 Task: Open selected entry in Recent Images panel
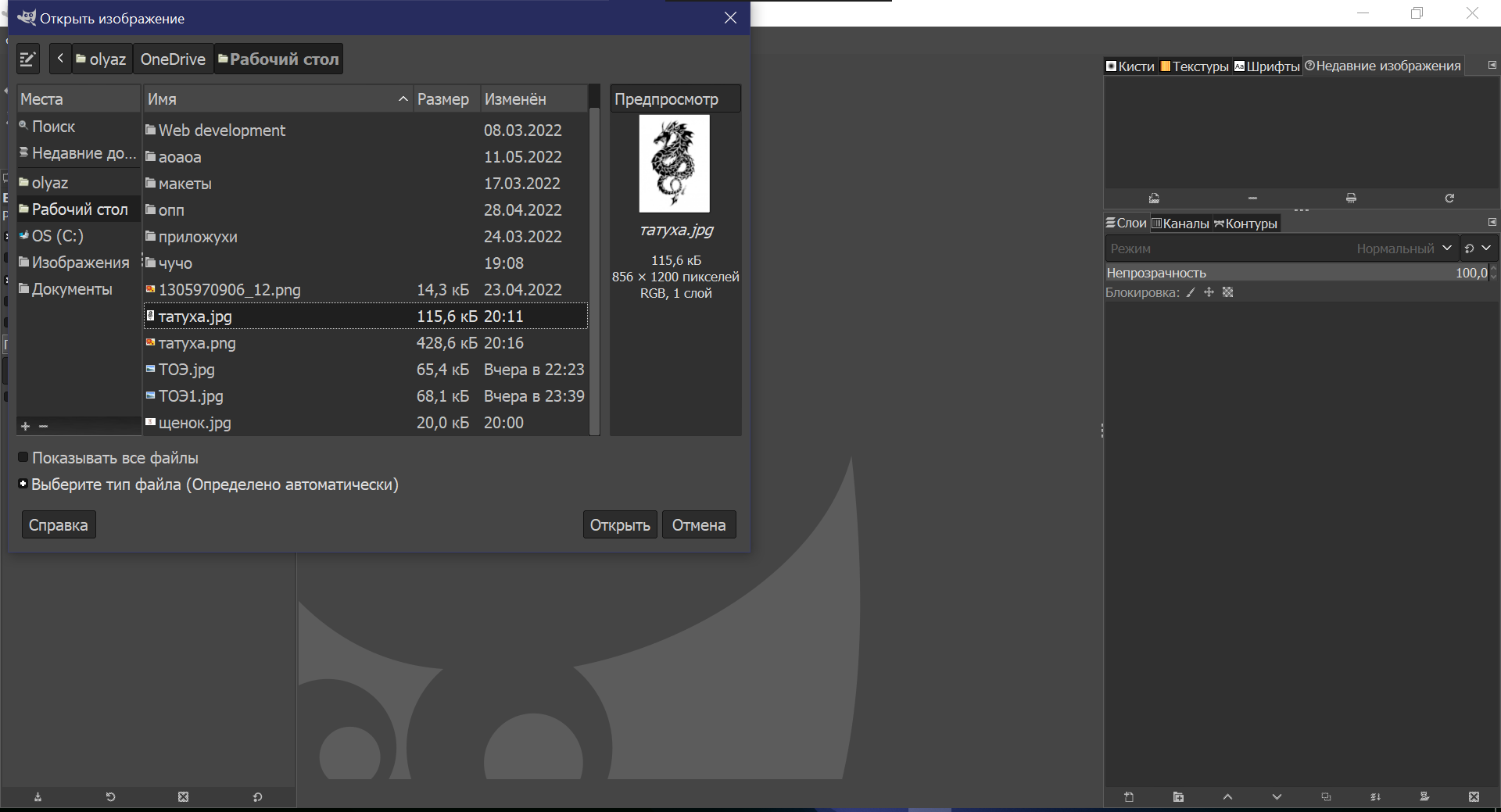(1154, 199)
